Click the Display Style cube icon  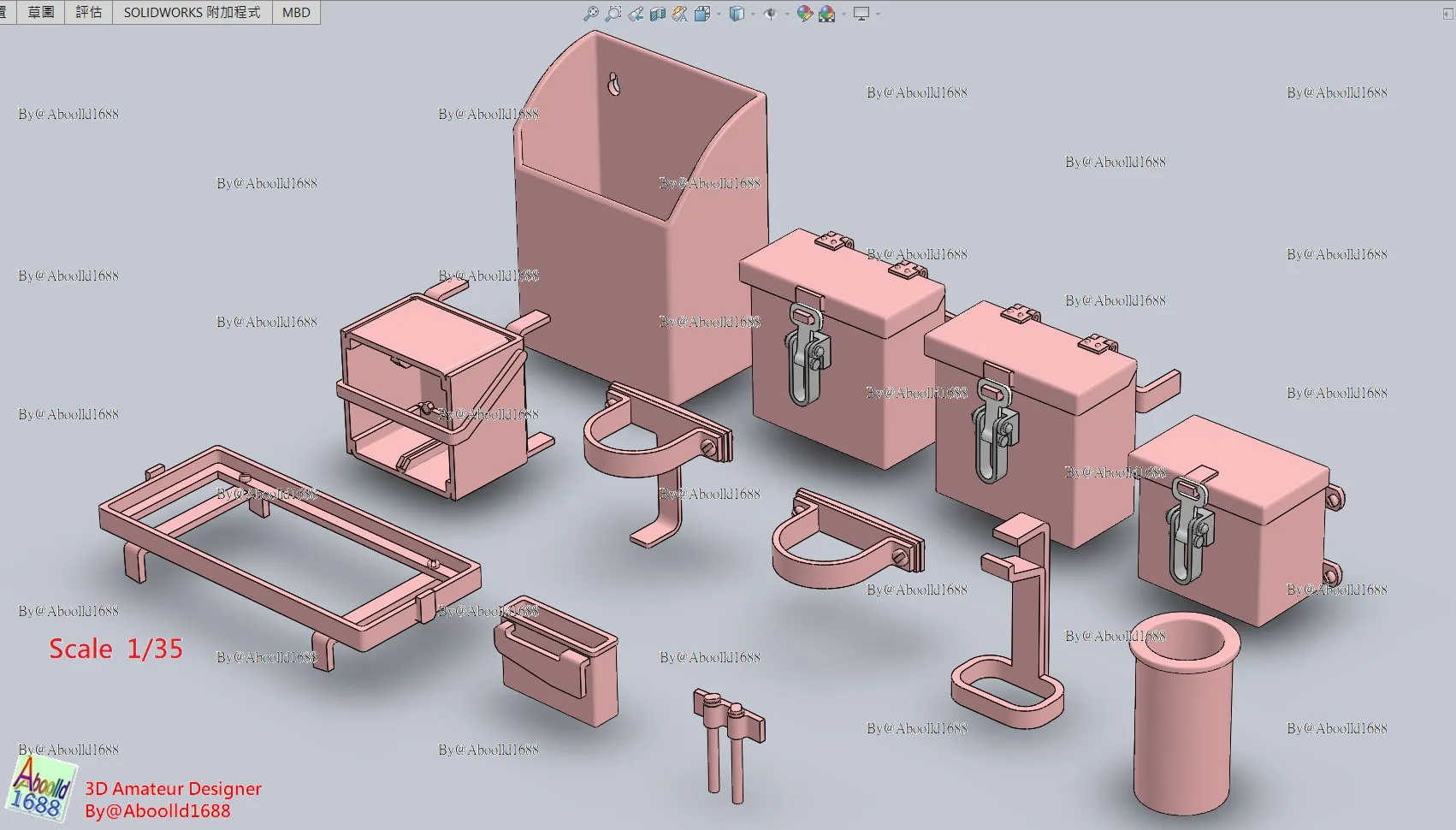click(737, 14)
